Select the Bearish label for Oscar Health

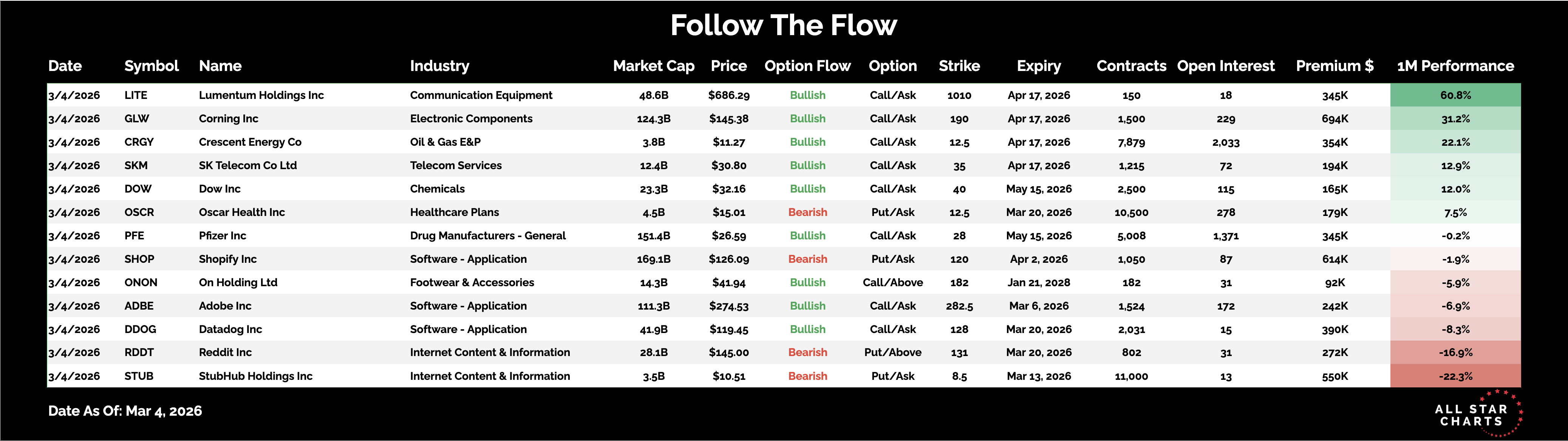coord(807,212)
